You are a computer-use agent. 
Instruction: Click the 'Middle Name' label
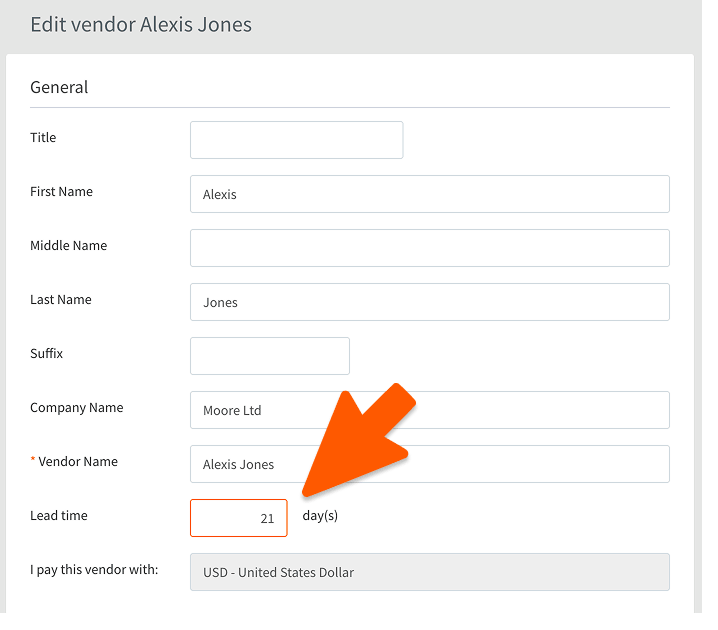(68, 245)
